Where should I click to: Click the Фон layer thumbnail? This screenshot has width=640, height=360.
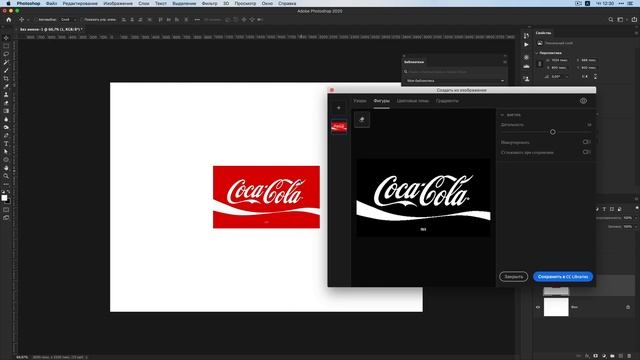[556, 307]
